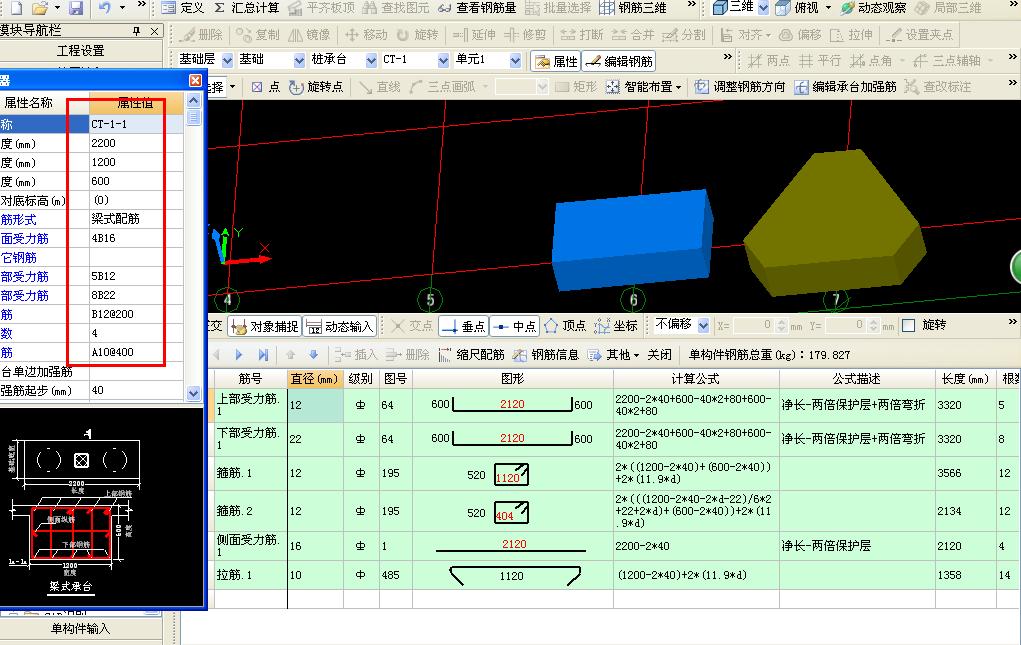1021x645 pixels.
Task: Click scroll down arrow in properties panel
Action: [193, 392]
